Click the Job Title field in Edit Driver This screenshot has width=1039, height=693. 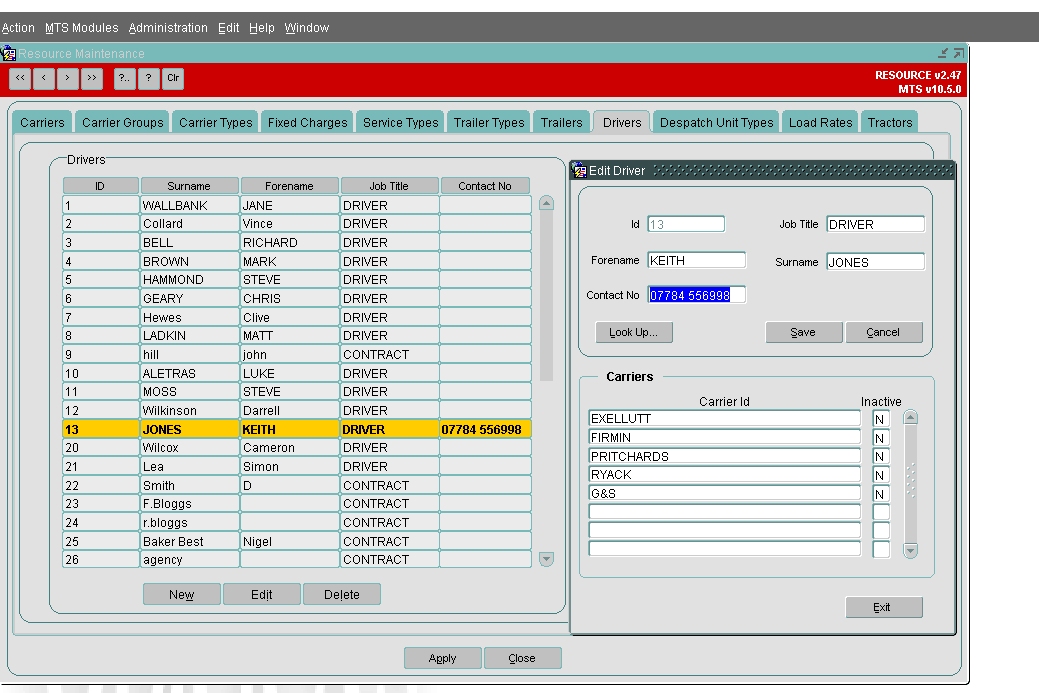point(875,224)
